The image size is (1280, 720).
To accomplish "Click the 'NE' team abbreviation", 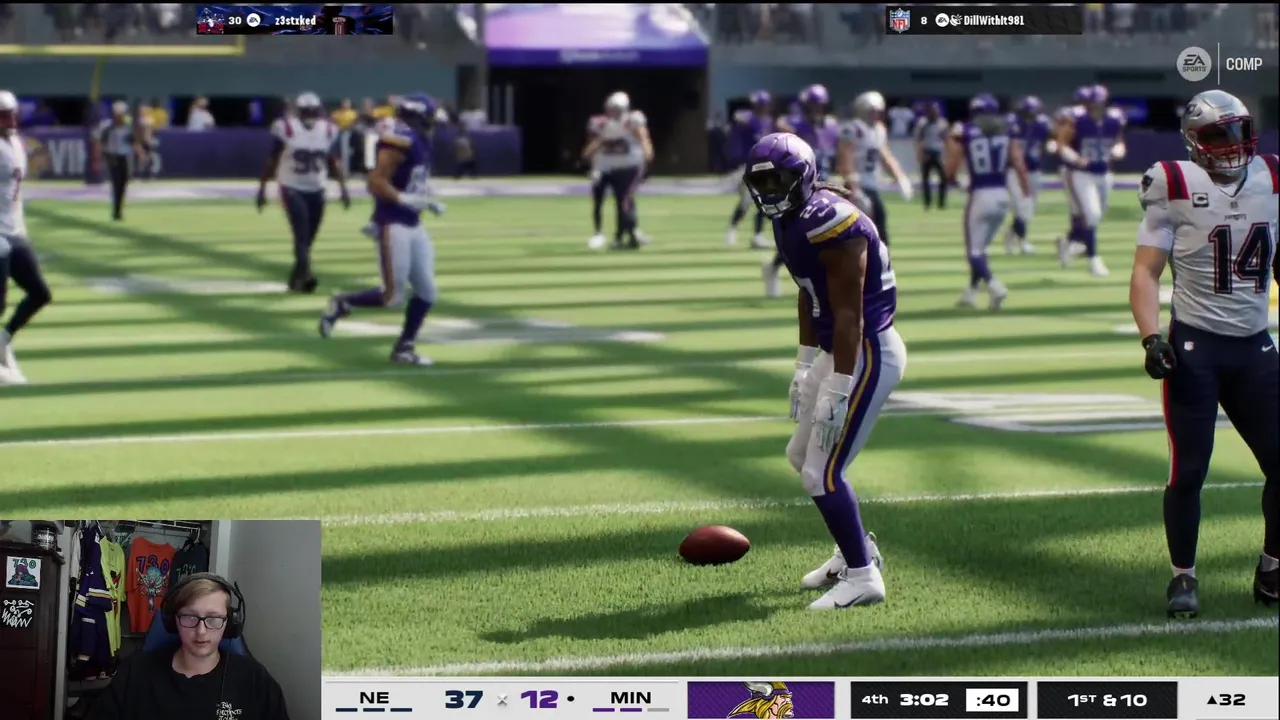I will 374,698.
